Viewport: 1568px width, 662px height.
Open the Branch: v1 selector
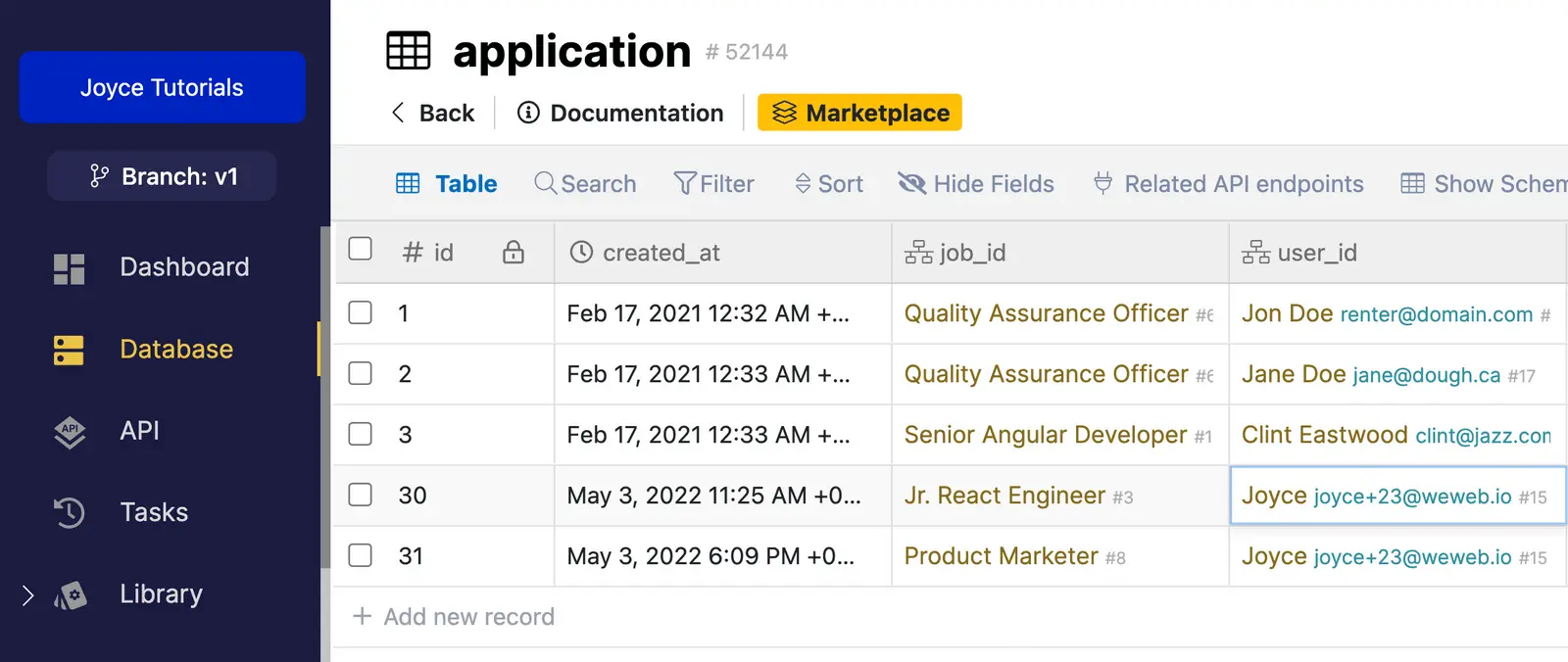[x=162, y=176]
